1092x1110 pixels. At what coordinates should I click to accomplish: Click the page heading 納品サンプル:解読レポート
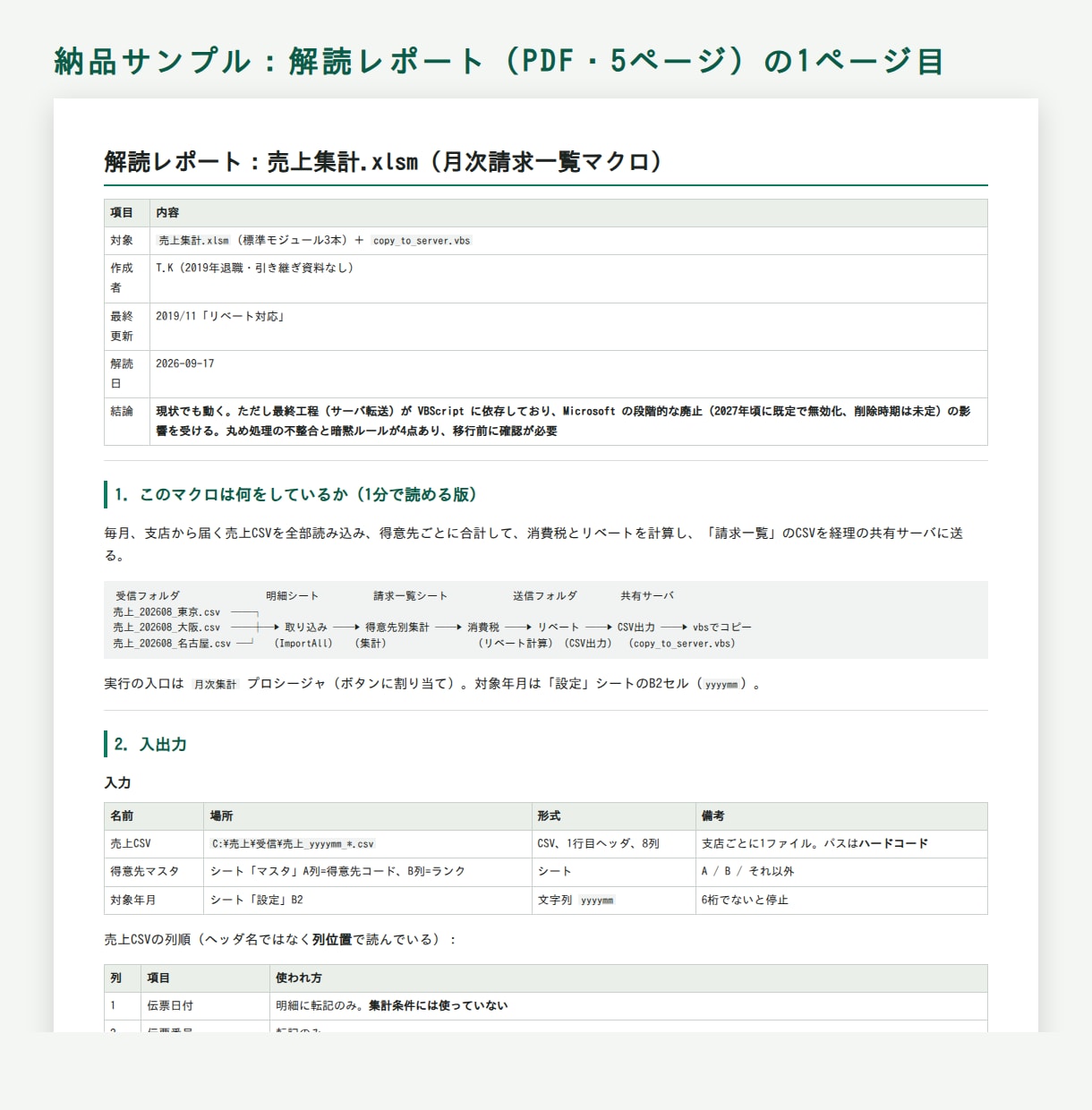[x=499, y=62]
